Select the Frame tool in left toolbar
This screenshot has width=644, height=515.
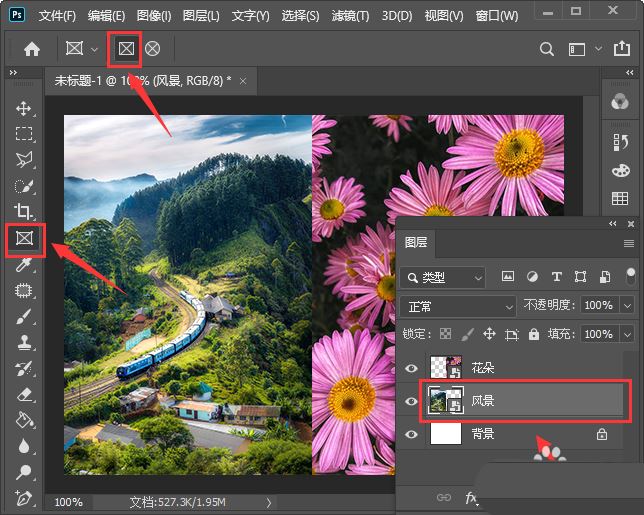pos(24,238)
